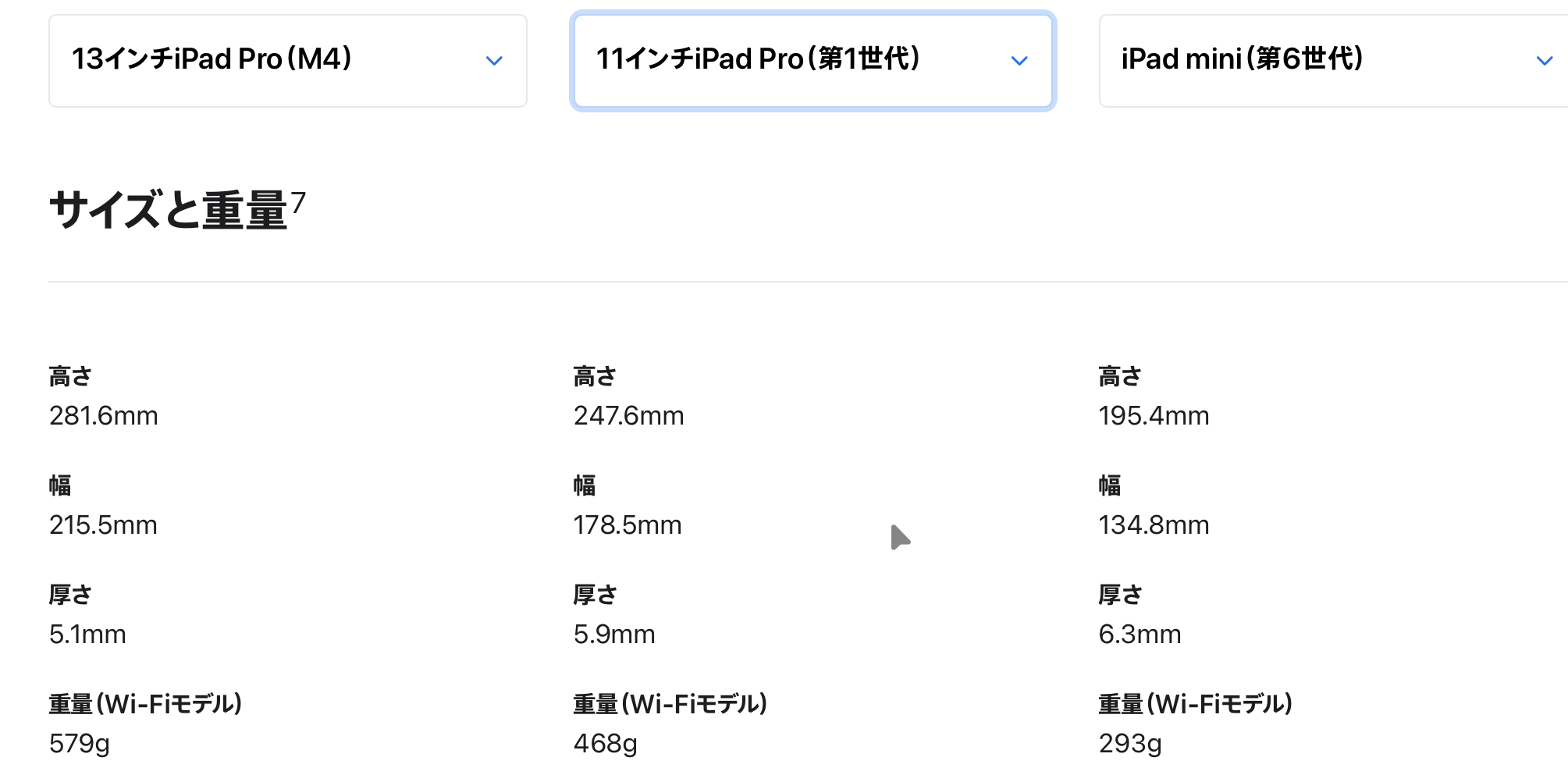Screen dimensions: 1568x775
Task: Click the chevron on the first model dropdown
Action: (x=493, y=60)
